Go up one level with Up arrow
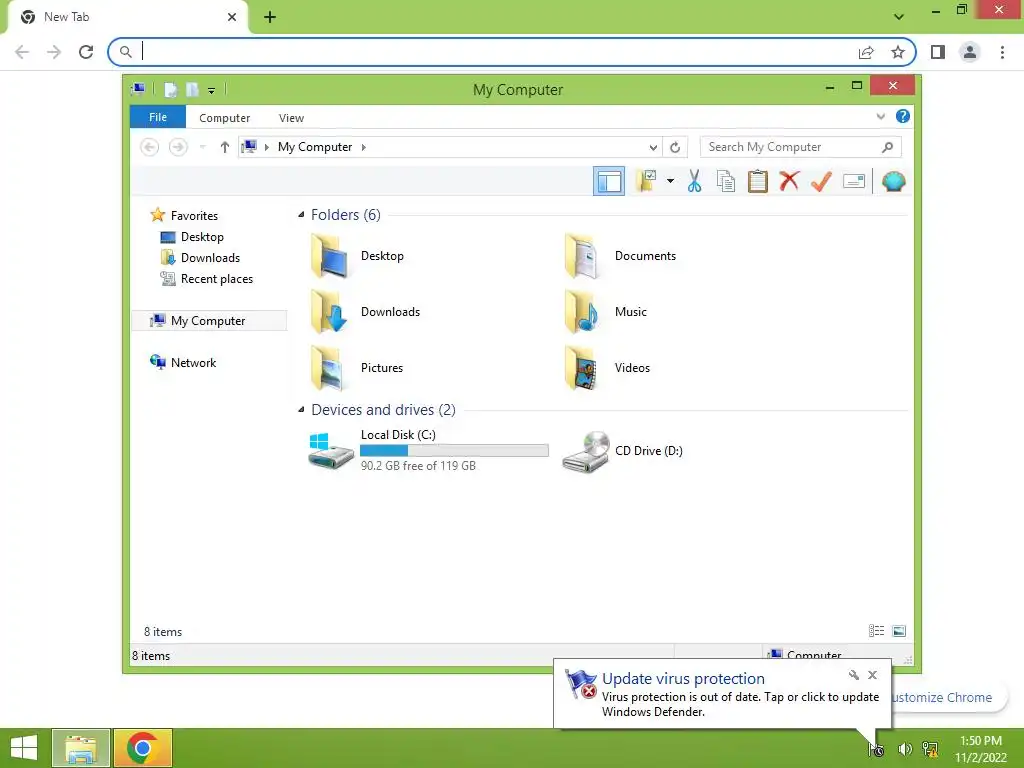The height and width of the screenshot is (768, 1024). pyautogui.click(x=225, y=147)
